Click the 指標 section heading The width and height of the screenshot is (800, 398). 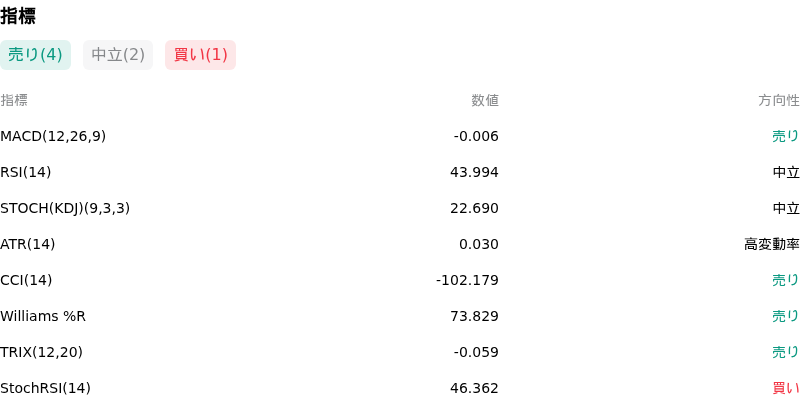point(18,16)
